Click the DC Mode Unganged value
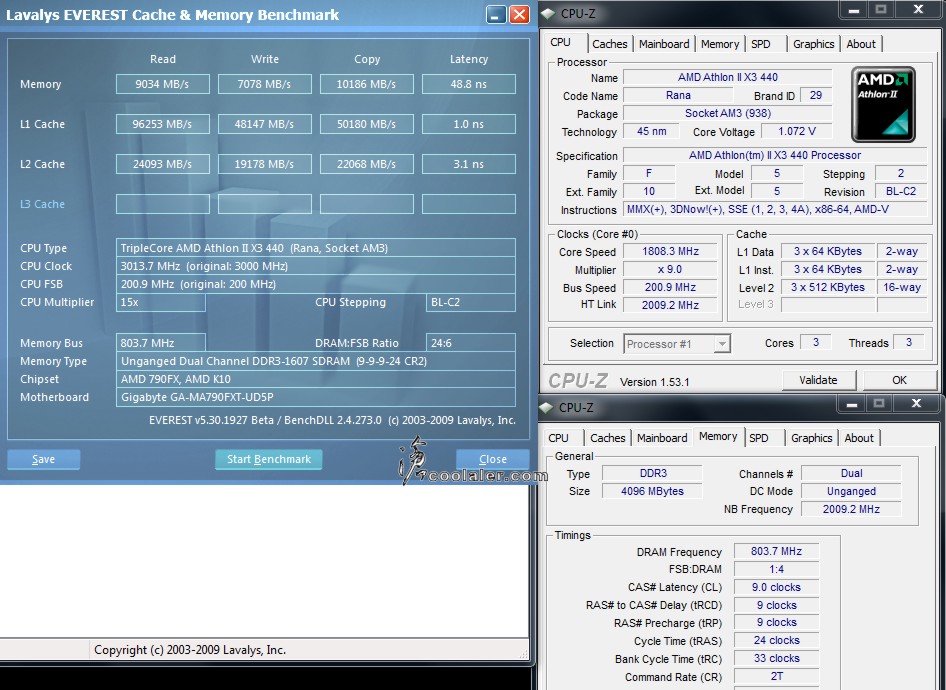 (x=851, y=491)
